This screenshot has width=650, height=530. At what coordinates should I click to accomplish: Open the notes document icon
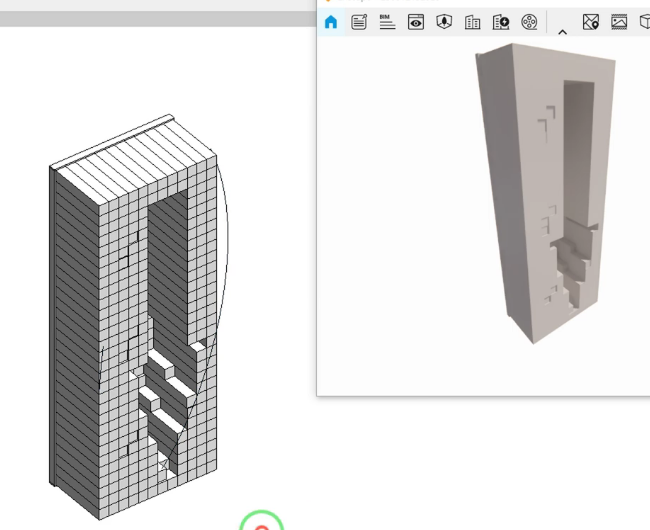pyautogui.click(x=359, y=22)
